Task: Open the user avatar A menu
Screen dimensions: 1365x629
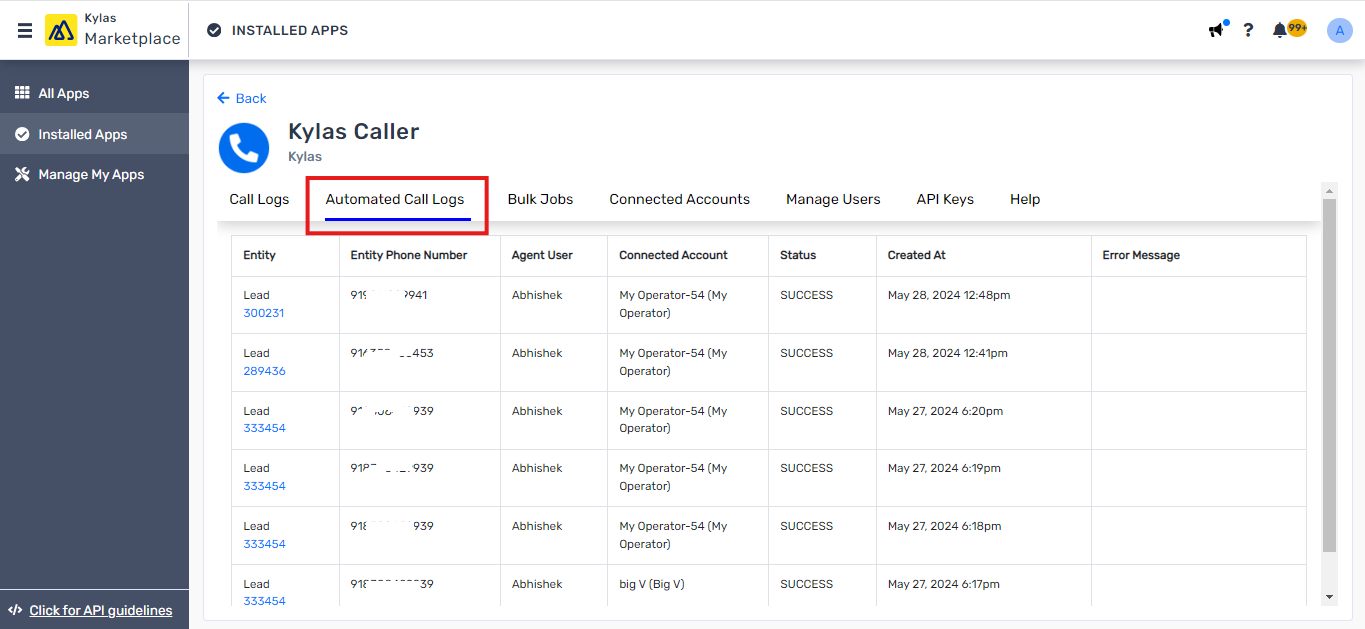Action: 1339,30
